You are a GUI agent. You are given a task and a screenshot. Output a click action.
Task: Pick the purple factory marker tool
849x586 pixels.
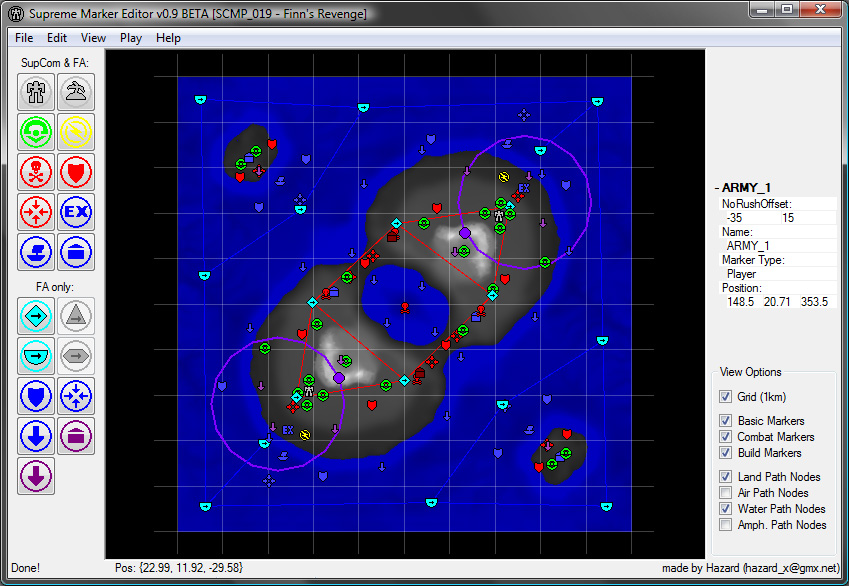tap(76, 436)
